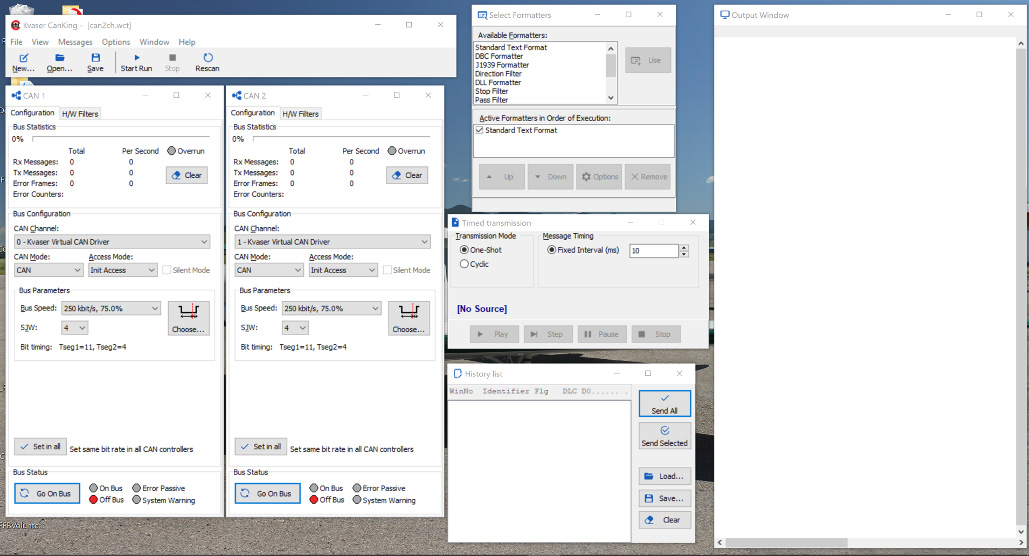Click the Start Run play icon
The height and width of the screenshot is (556, 1029).
pyautogui.click(x=136, y=58)
